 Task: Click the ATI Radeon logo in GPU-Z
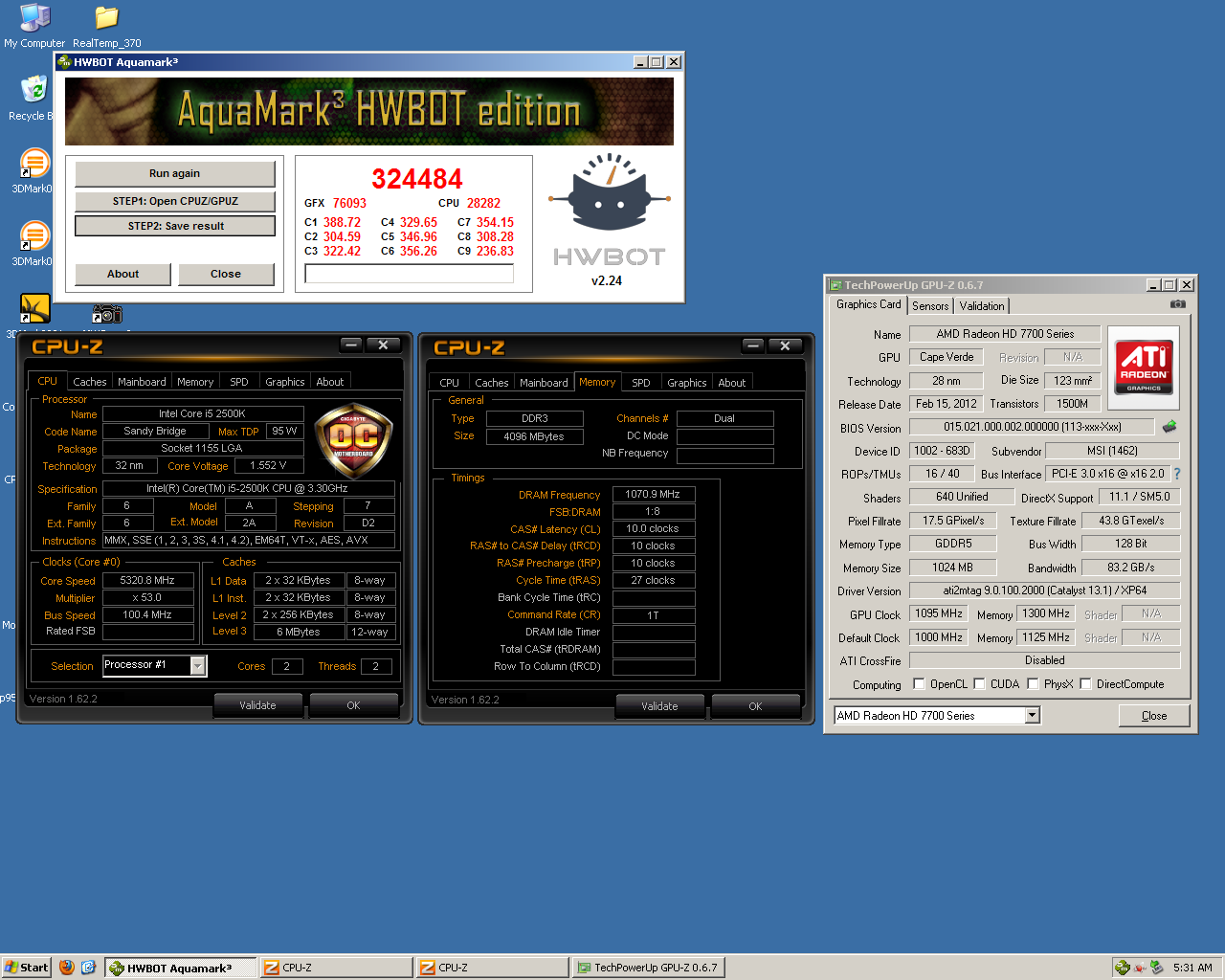click(x=1143, y=366)
